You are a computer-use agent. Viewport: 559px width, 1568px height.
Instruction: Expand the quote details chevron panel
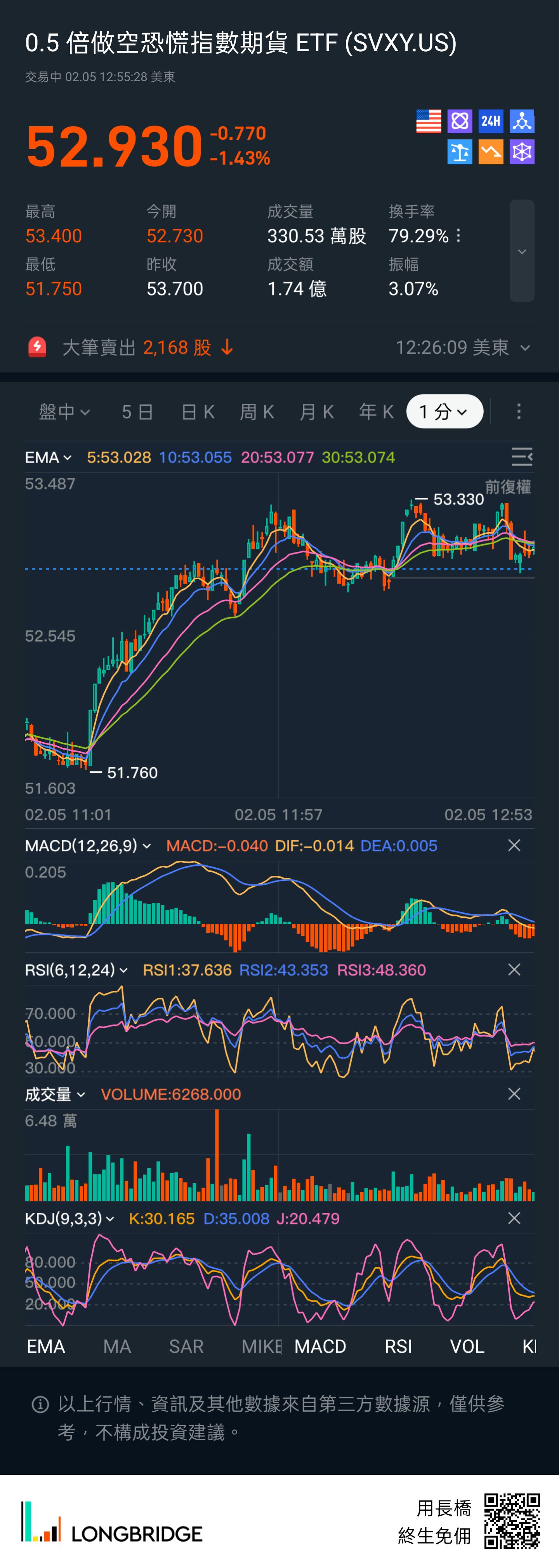[522, 252]
